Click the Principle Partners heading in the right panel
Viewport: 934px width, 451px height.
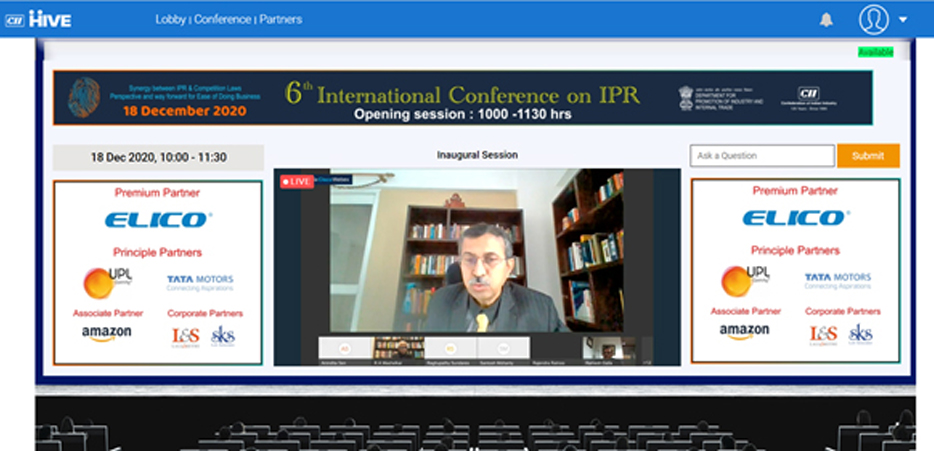(x=795, y=250)
